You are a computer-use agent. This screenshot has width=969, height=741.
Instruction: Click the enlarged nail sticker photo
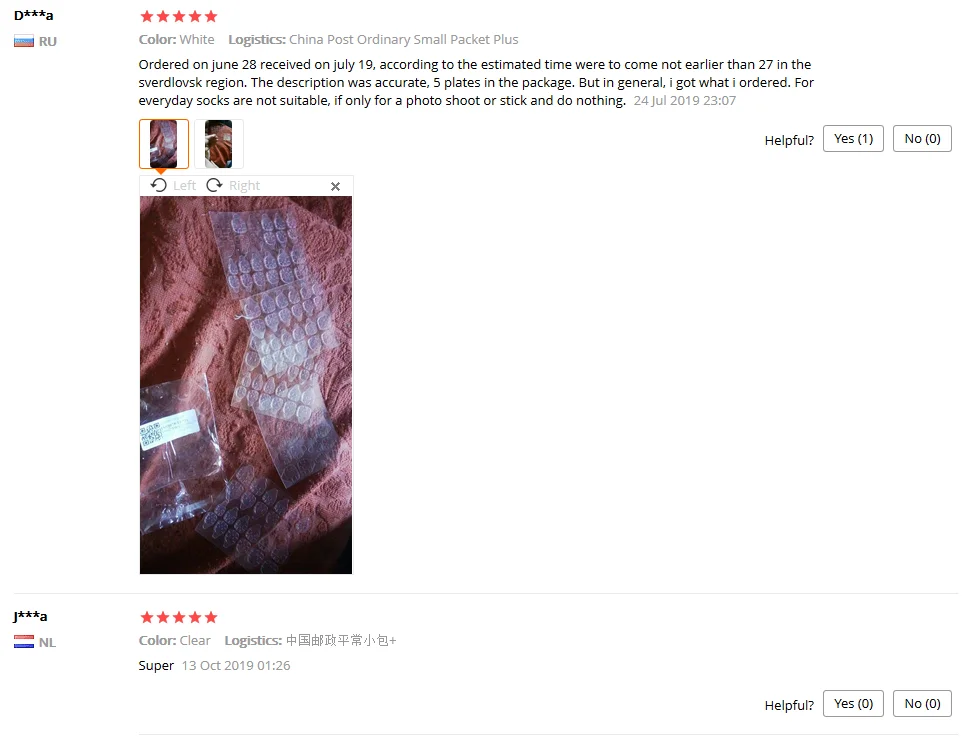pos(246,385)
